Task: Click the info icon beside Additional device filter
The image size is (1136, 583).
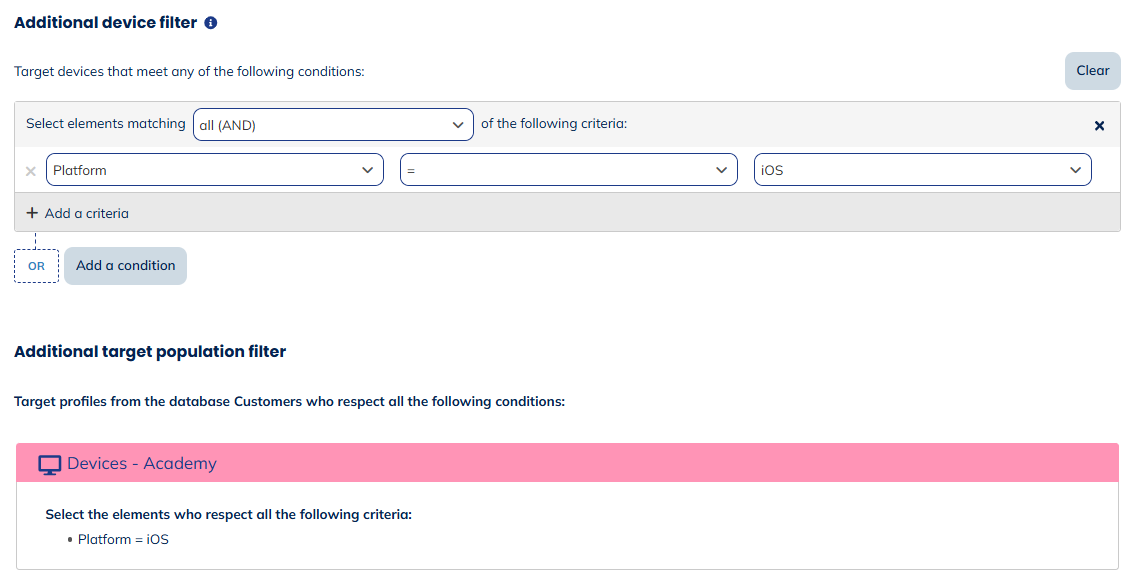Action: [211, 23]
